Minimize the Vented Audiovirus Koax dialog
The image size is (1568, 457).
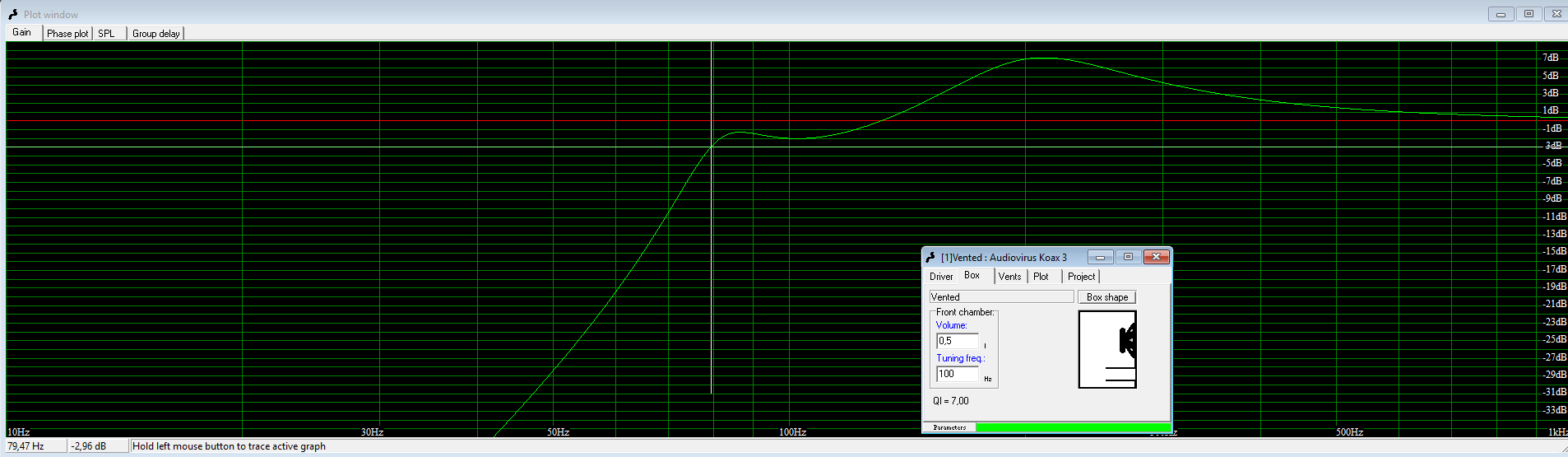tap(1100, 257)
